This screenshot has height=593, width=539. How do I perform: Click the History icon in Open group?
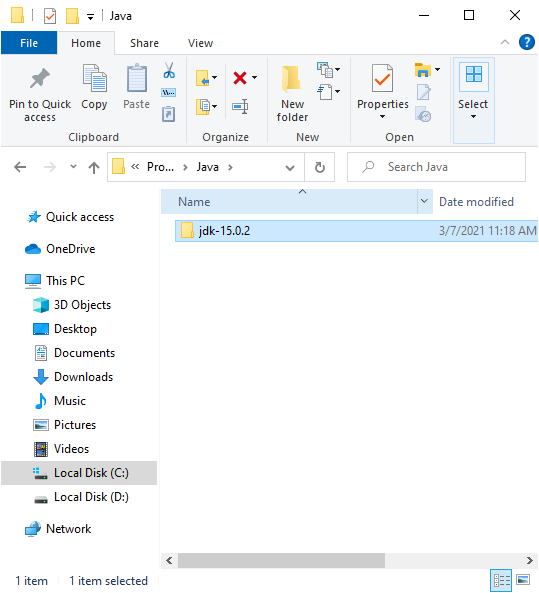pos(423,114)
